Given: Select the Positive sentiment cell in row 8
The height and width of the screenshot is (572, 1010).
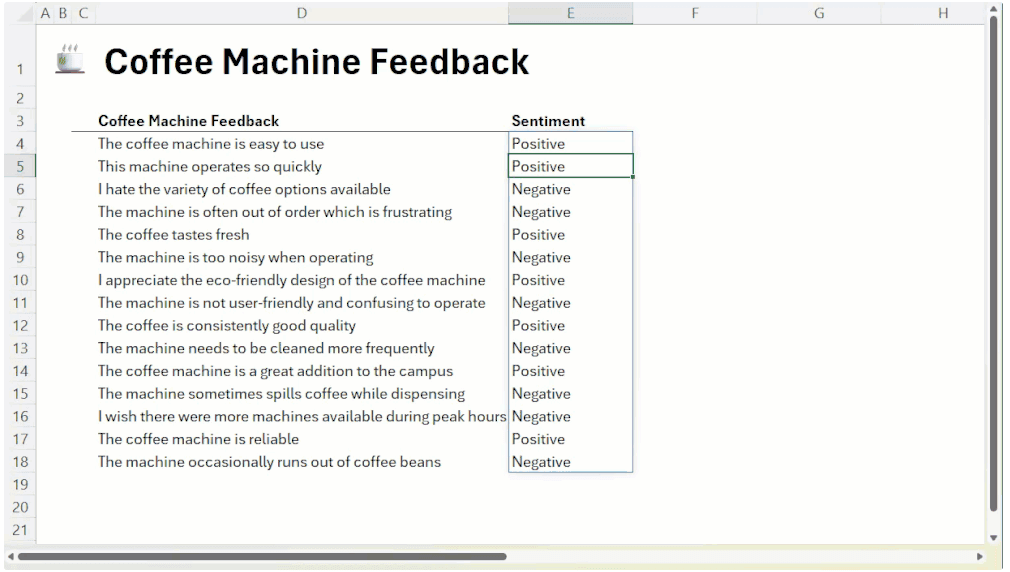Looking at the screenshot, I should [570, 234].
